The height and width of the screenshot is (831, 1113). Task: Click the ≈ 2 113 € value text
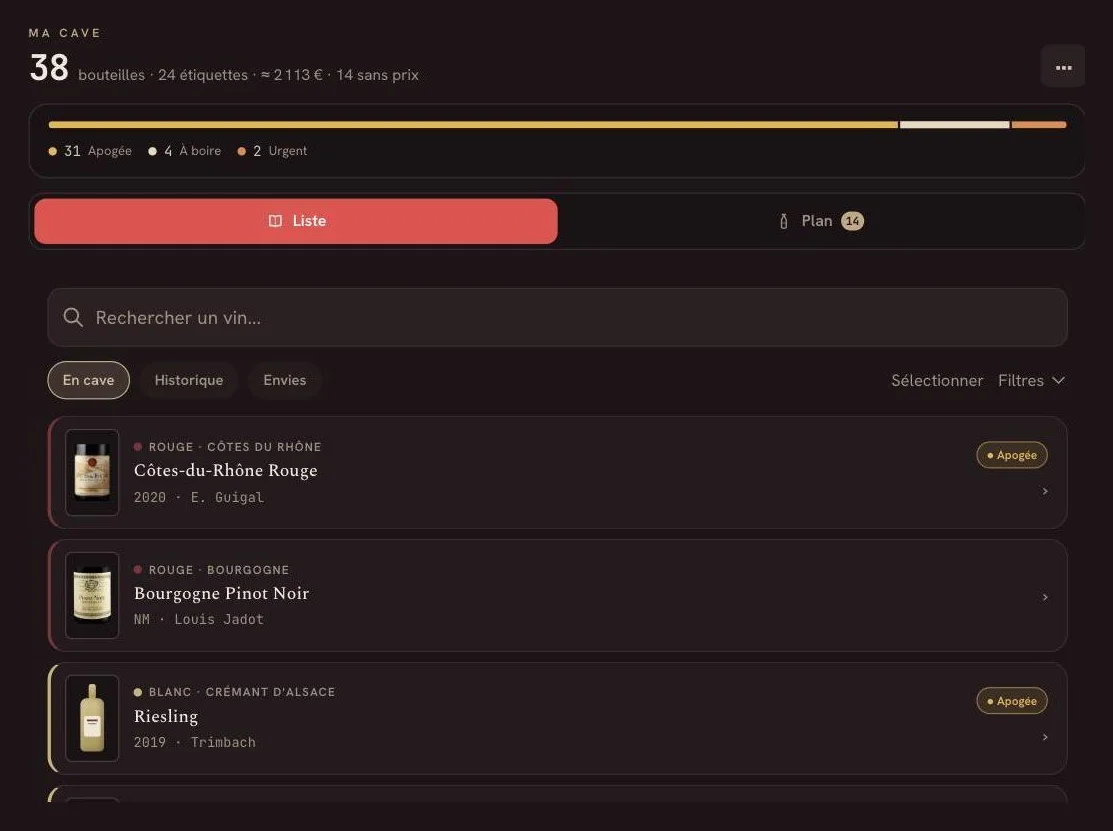click(x=292, y=75)
